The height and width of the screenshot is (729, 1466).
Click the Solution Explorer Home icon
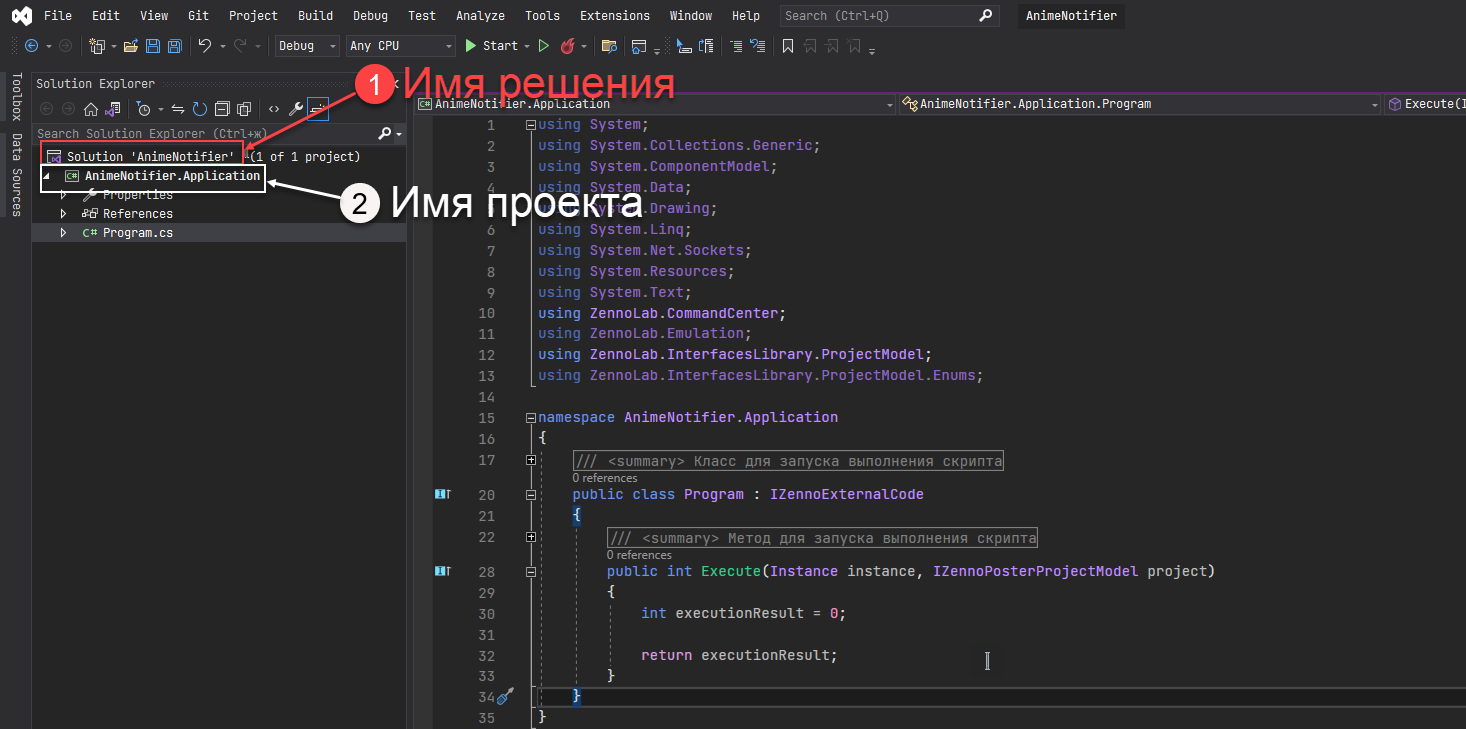point(91,109)
